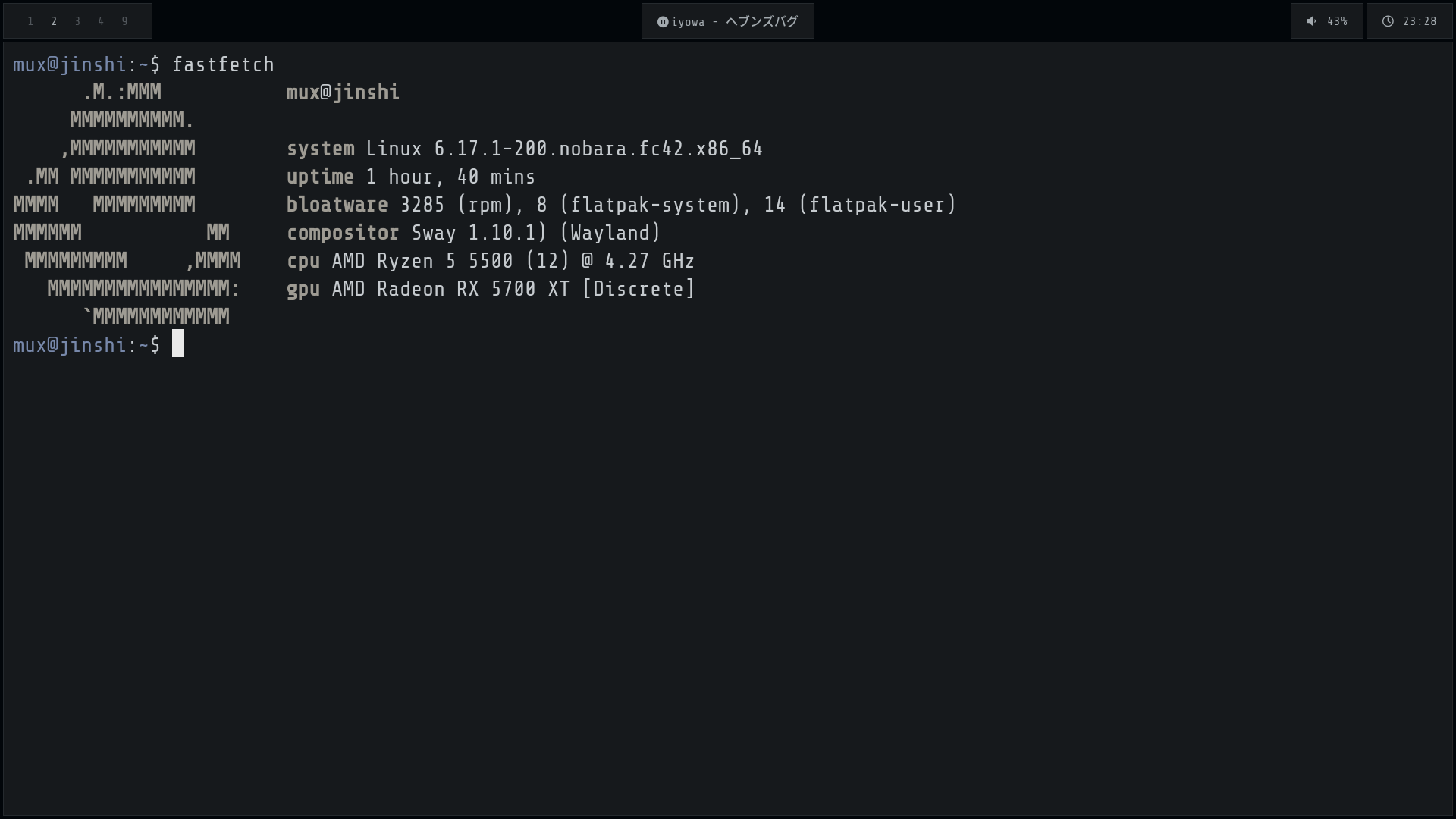Click the typed fastfetch command text

223,64
